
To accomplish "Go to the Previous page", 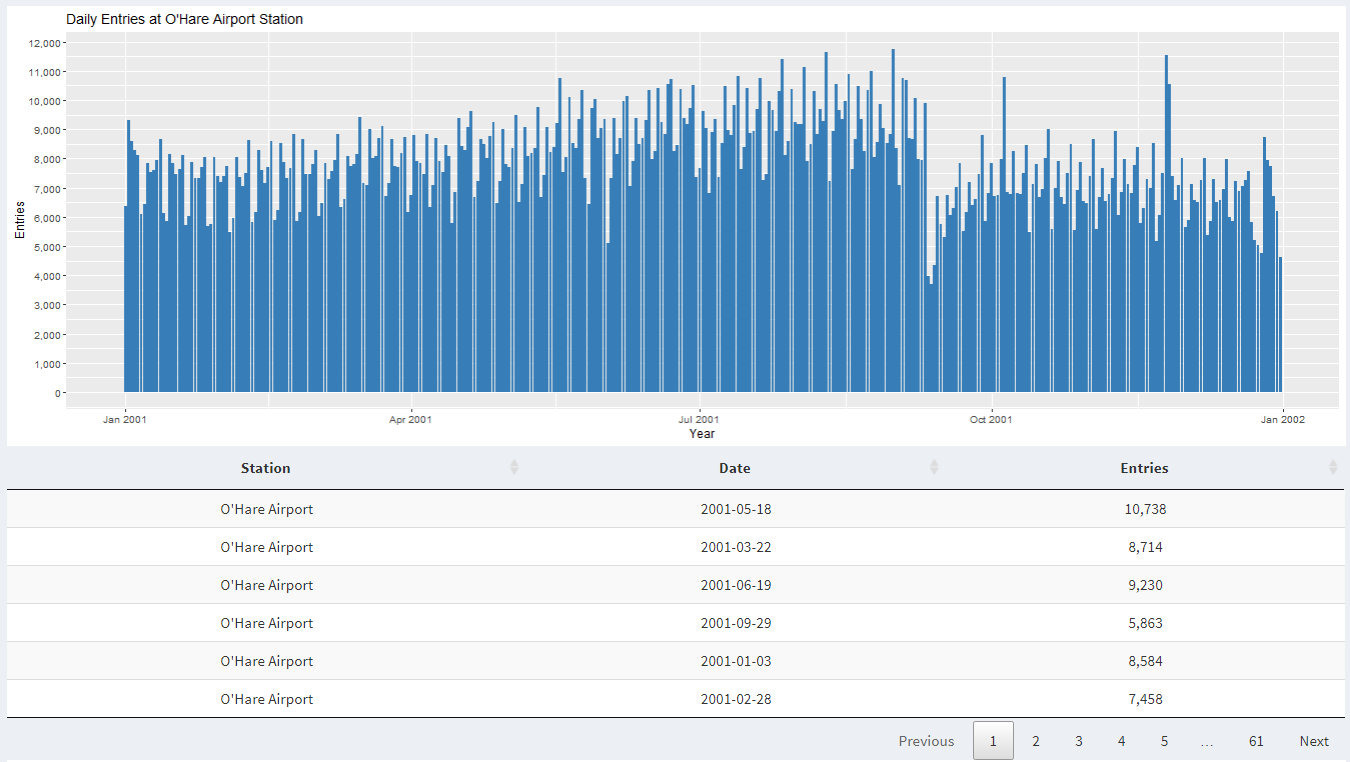I will (926, 741).
